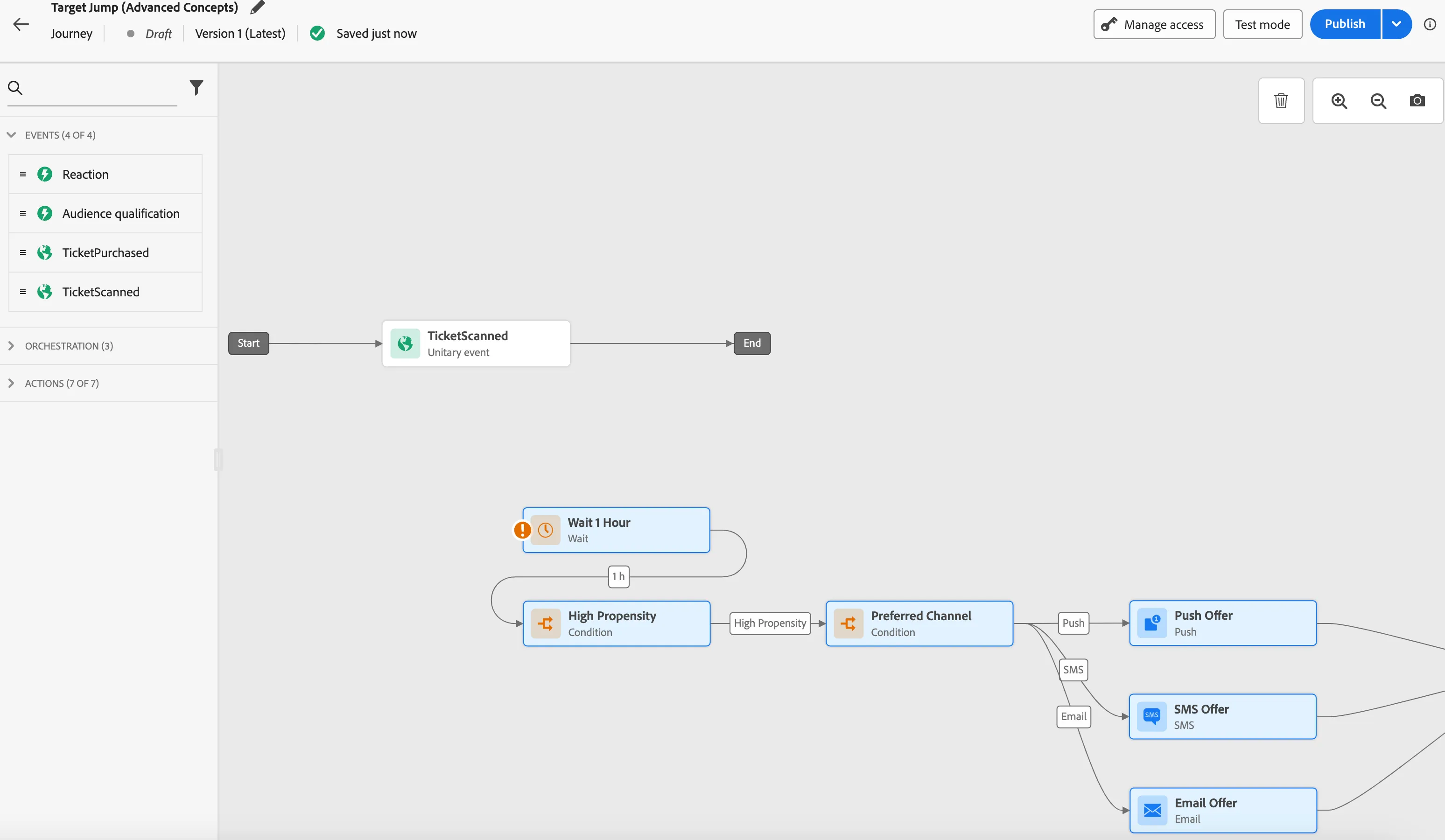Screen dimensions: 1445x840
Task: Open the Publish dropdown arrow
Action: tap(1397, 24)
